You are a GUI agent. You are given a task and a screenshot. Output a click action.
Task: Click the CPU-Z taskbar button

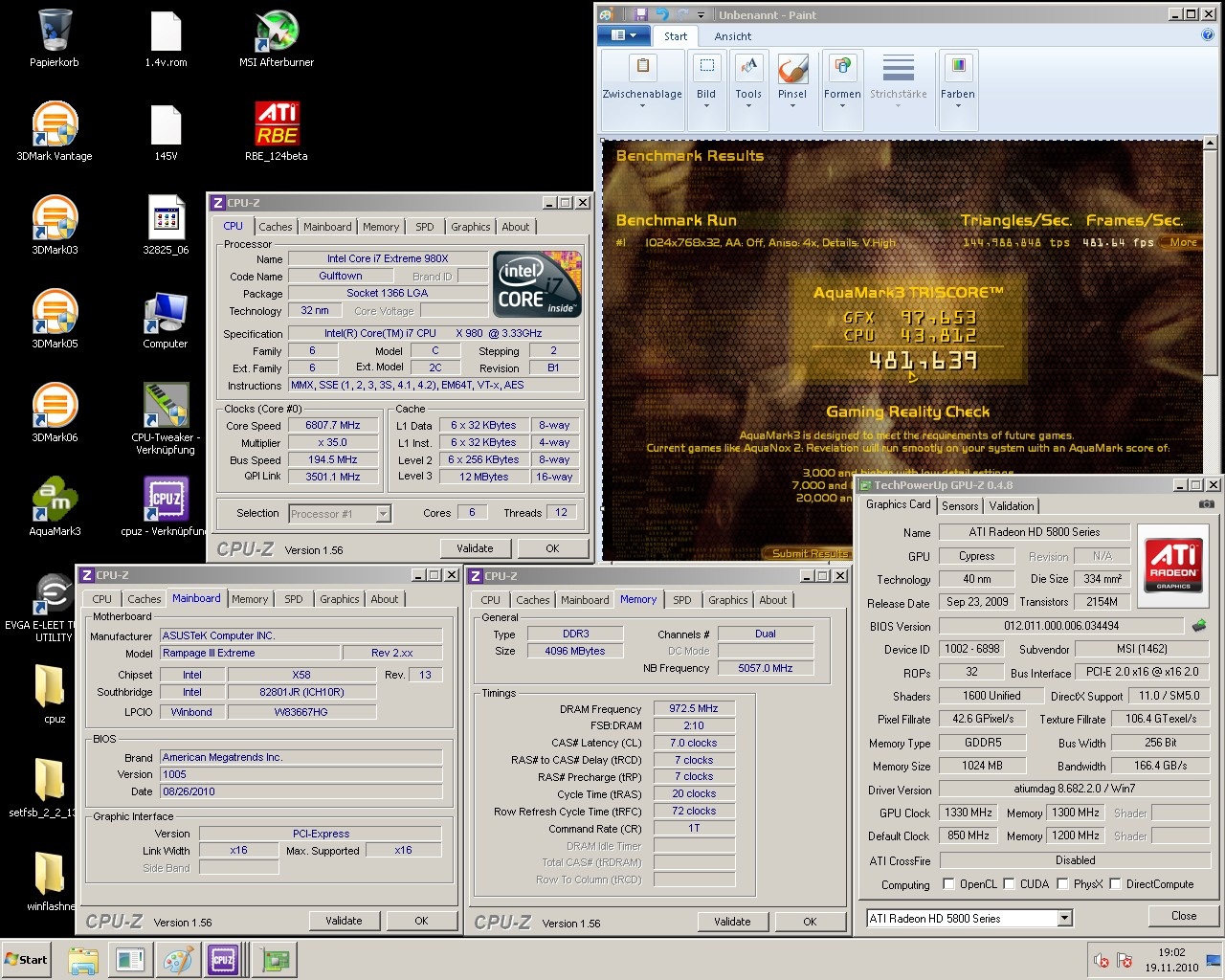223,960
